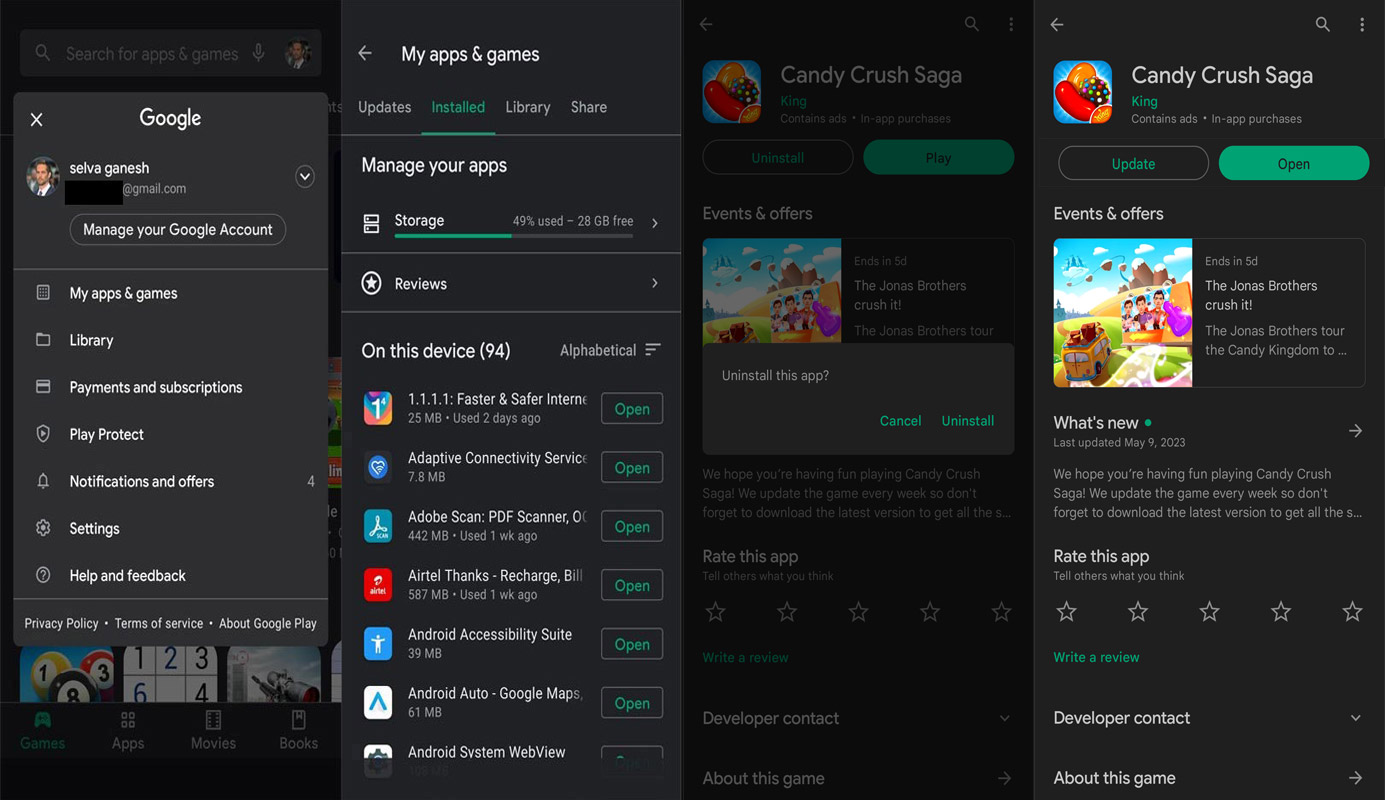Viewport: 1385px width, 800px height.
Task: Confirm Uninstall in the dialog
Action: pyautogui.click(x=968, y=421)
